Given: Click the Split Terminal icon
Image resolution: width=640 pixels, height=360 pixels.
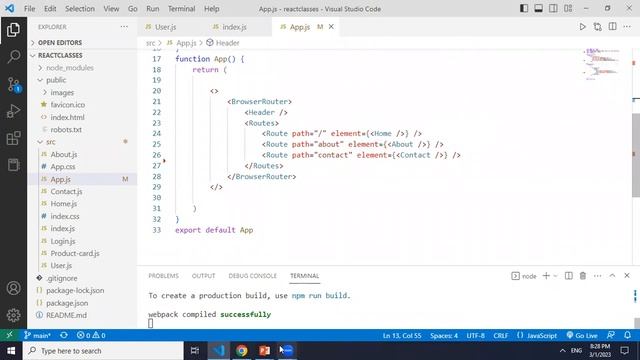Looking at the screenshot, I should coord(569,276).
